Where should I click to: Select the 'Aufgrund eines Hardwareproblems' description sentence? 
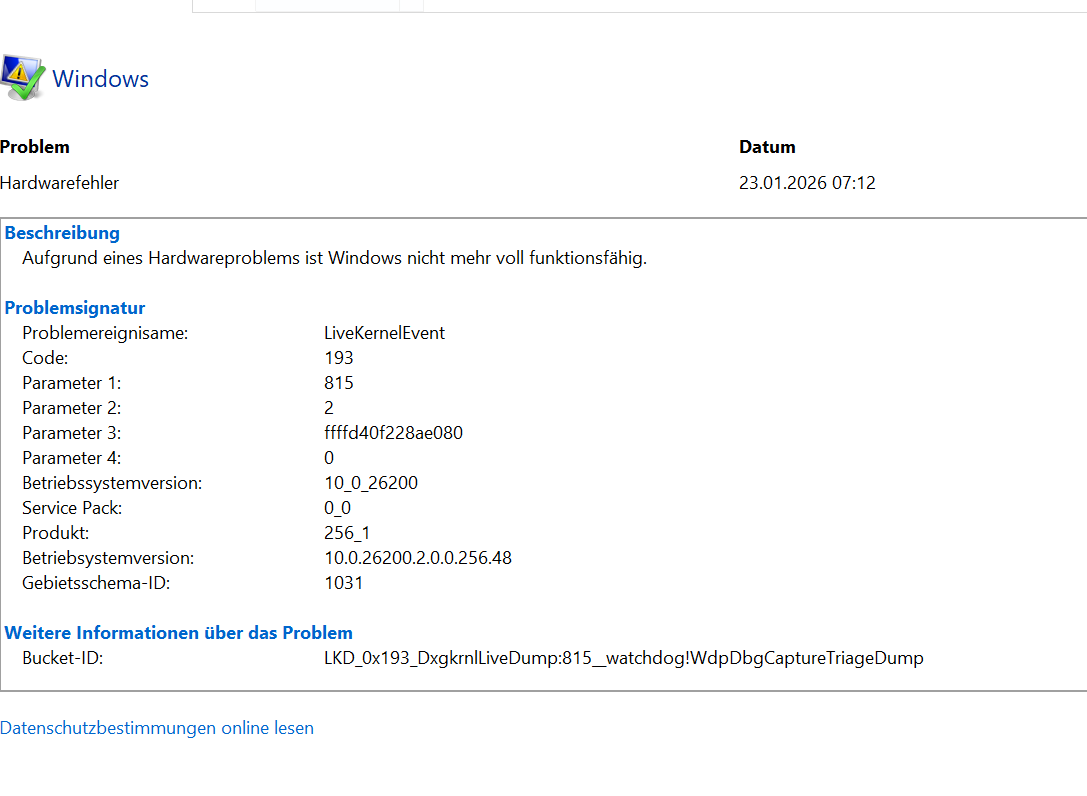334,258
